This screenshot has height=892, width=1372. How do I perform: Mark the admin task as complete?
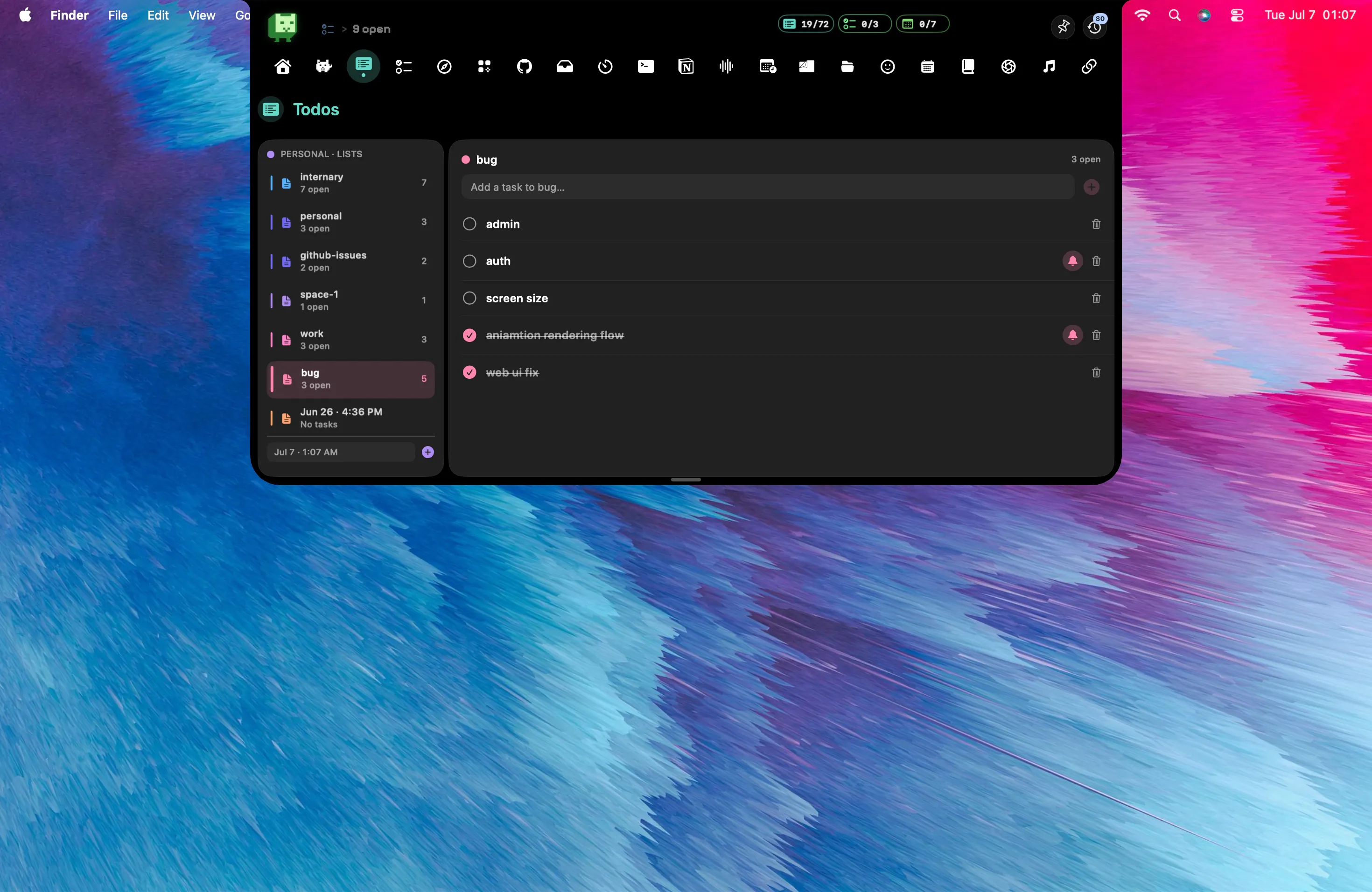469,224
